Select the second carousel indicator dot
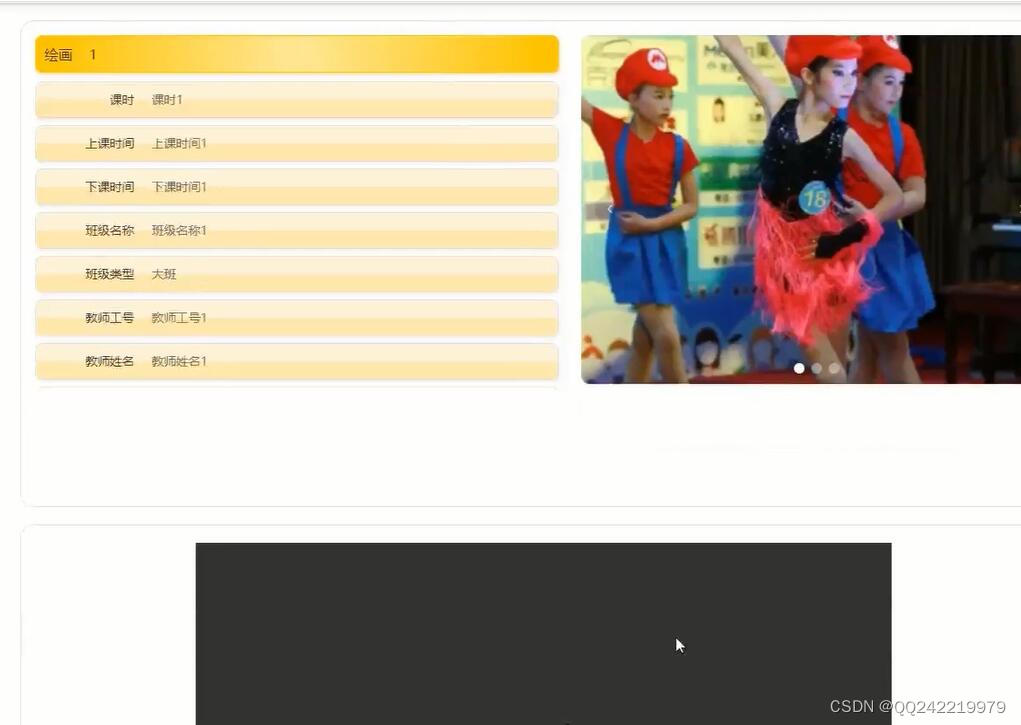 point(816,368)
